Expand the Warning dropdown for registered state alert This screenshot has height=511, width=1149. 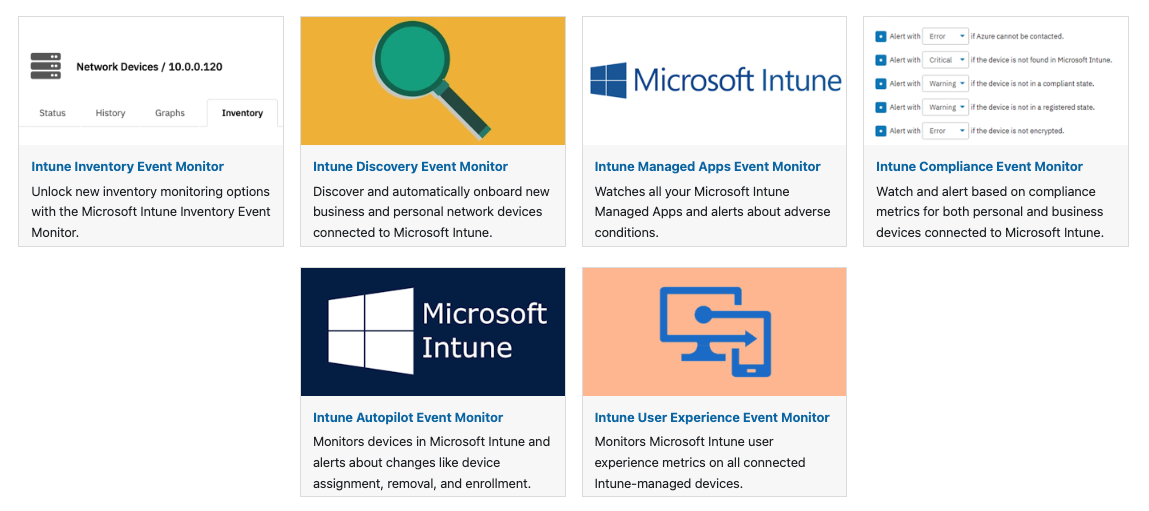click(x=945, y=107)
